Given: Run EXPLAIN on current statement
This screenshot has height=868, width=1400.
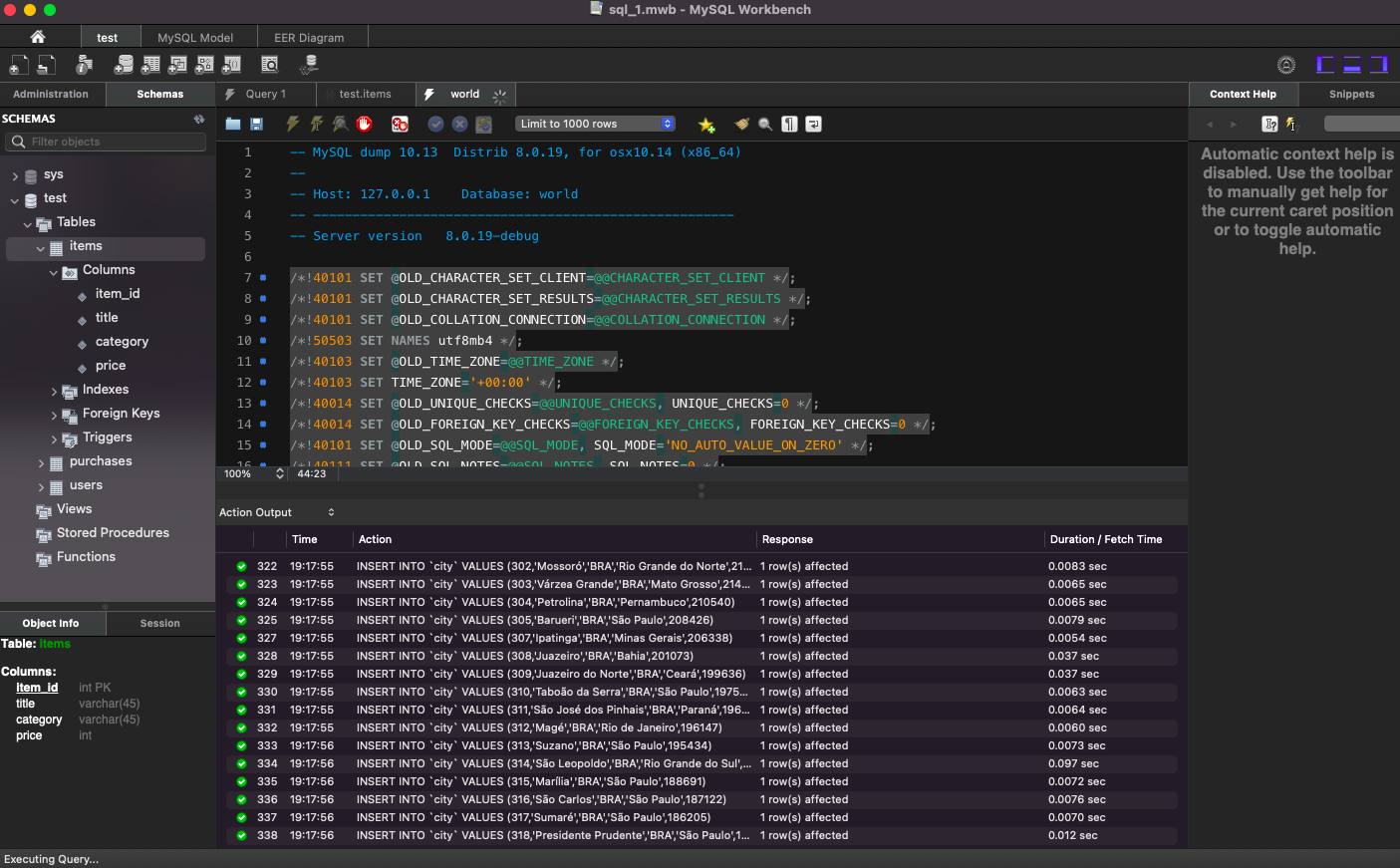Looking at the screenshot, I should point(340,124).
